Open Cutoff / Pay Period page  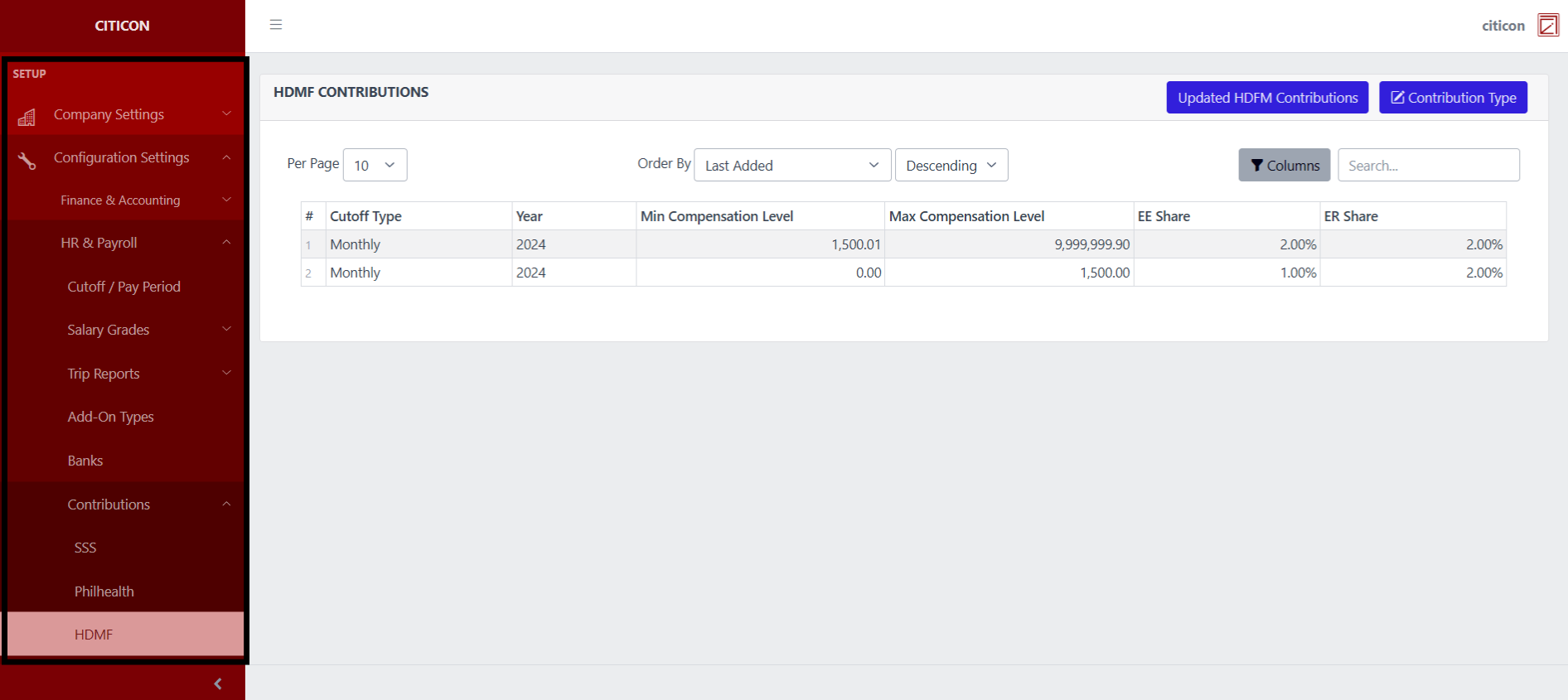coord(124,287)
